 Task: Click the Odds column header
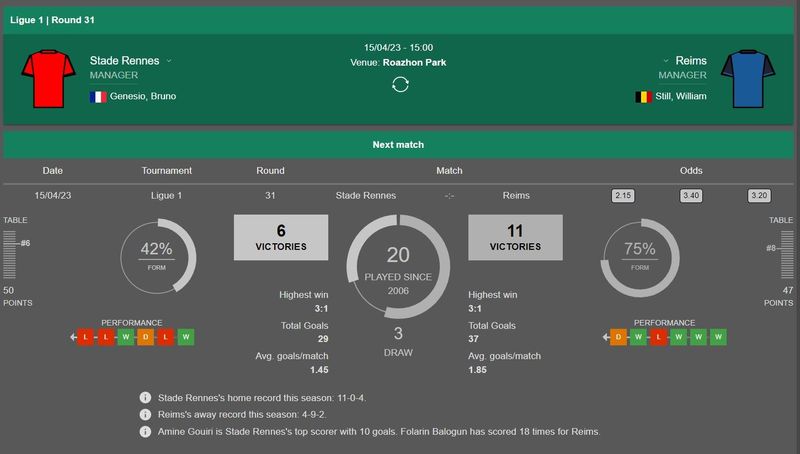point(691,170)
